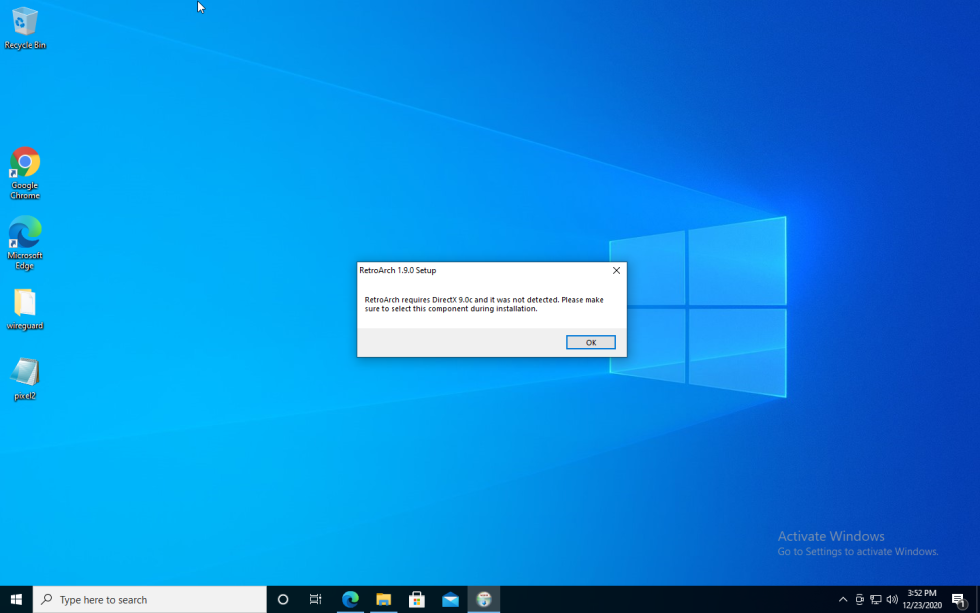Open the network status tray icon

click(875, 599)
